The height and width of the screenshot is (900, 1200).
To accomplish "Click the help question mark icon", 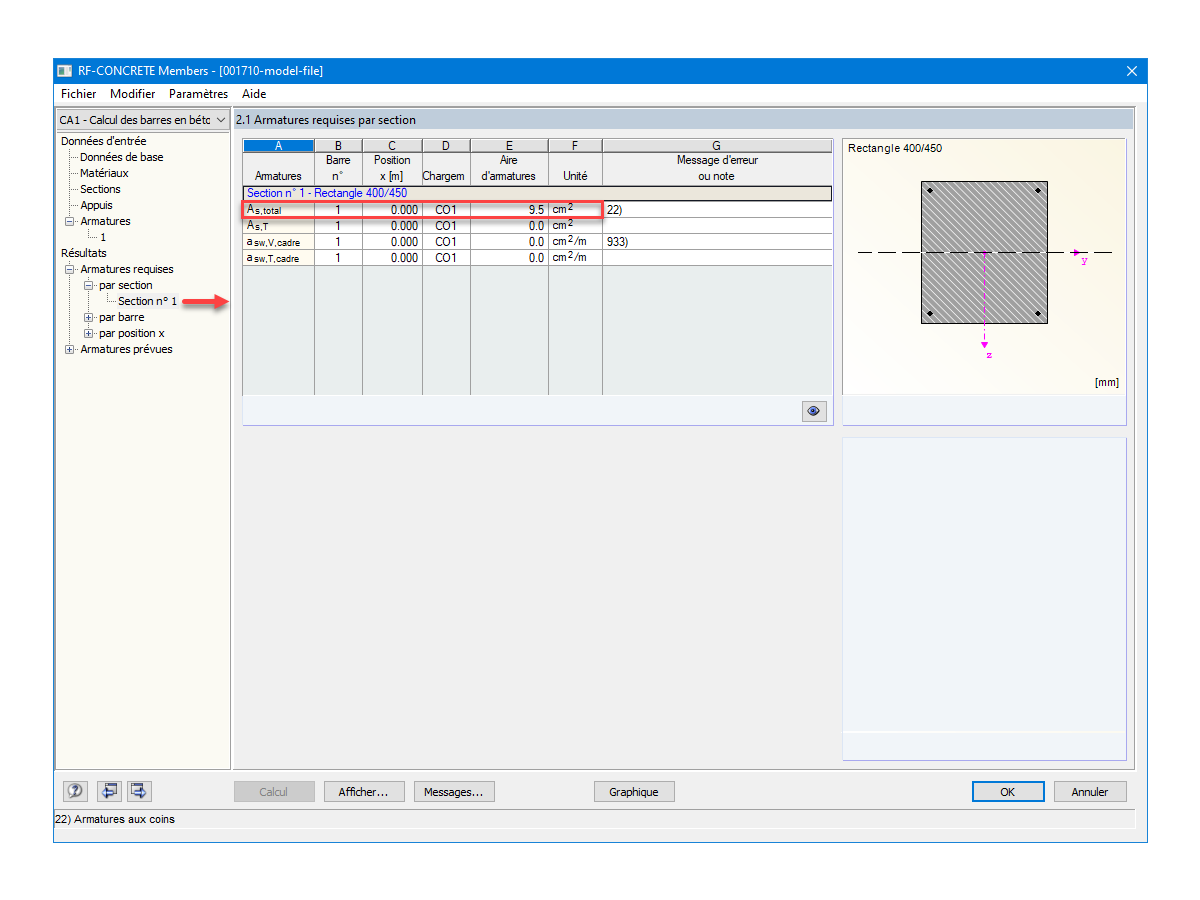I will (75, 791).
